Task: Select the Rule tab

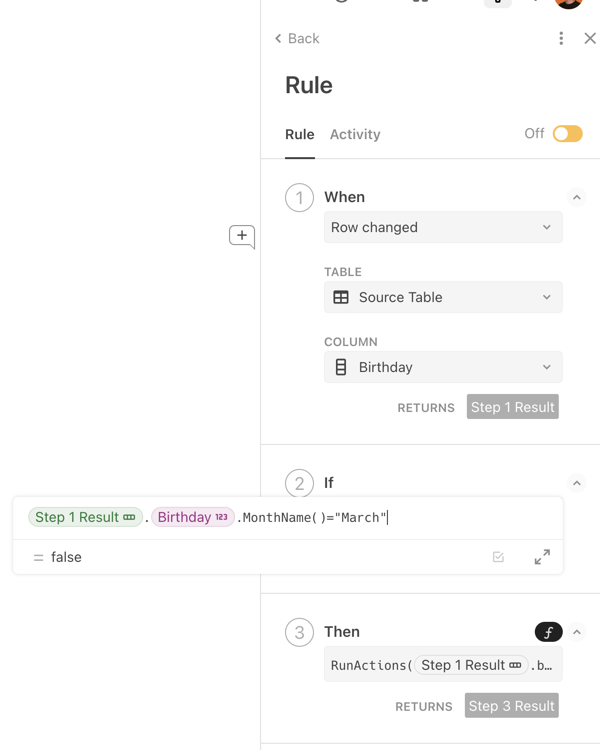Action: pyautogui.click(x=299, y=134)
